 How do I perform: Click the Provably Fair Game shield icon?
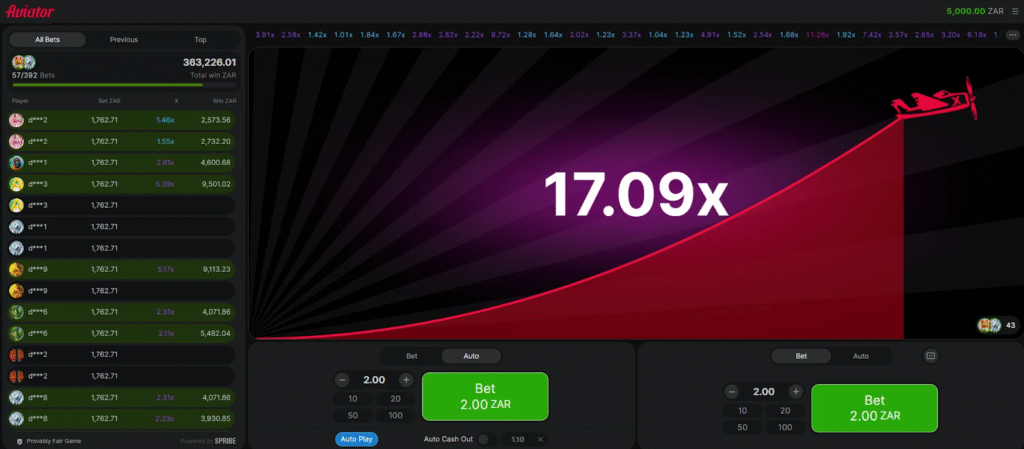click(20, 441)
